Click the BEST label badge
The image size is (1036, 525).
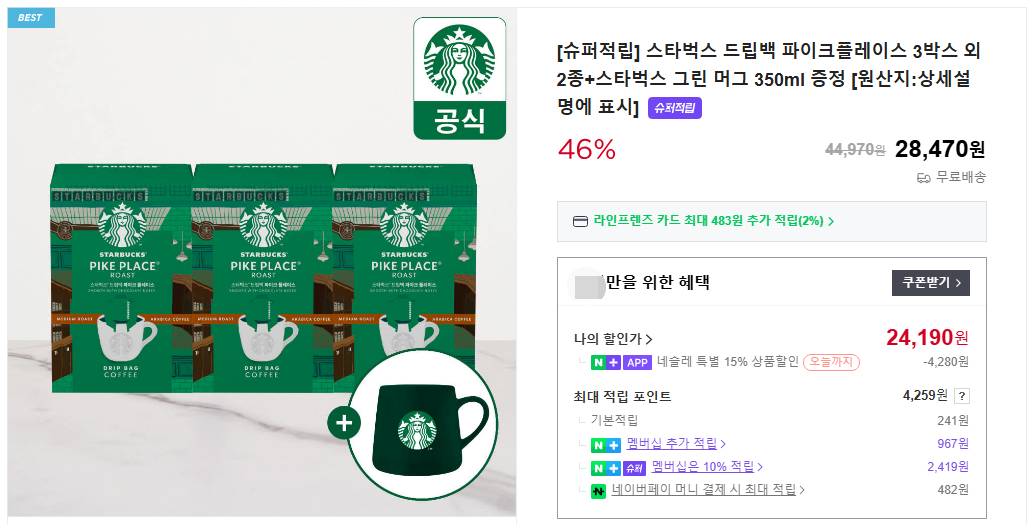(30, 18)
